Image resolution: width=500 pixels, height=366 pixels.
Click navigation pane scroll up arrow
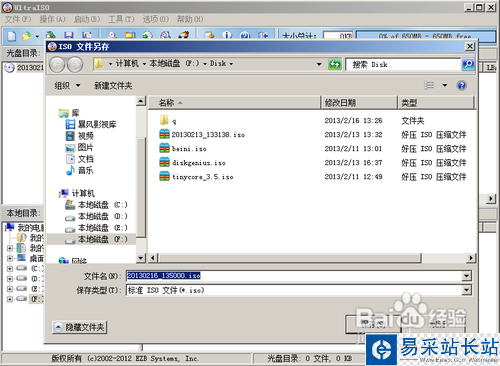(141, 101)
